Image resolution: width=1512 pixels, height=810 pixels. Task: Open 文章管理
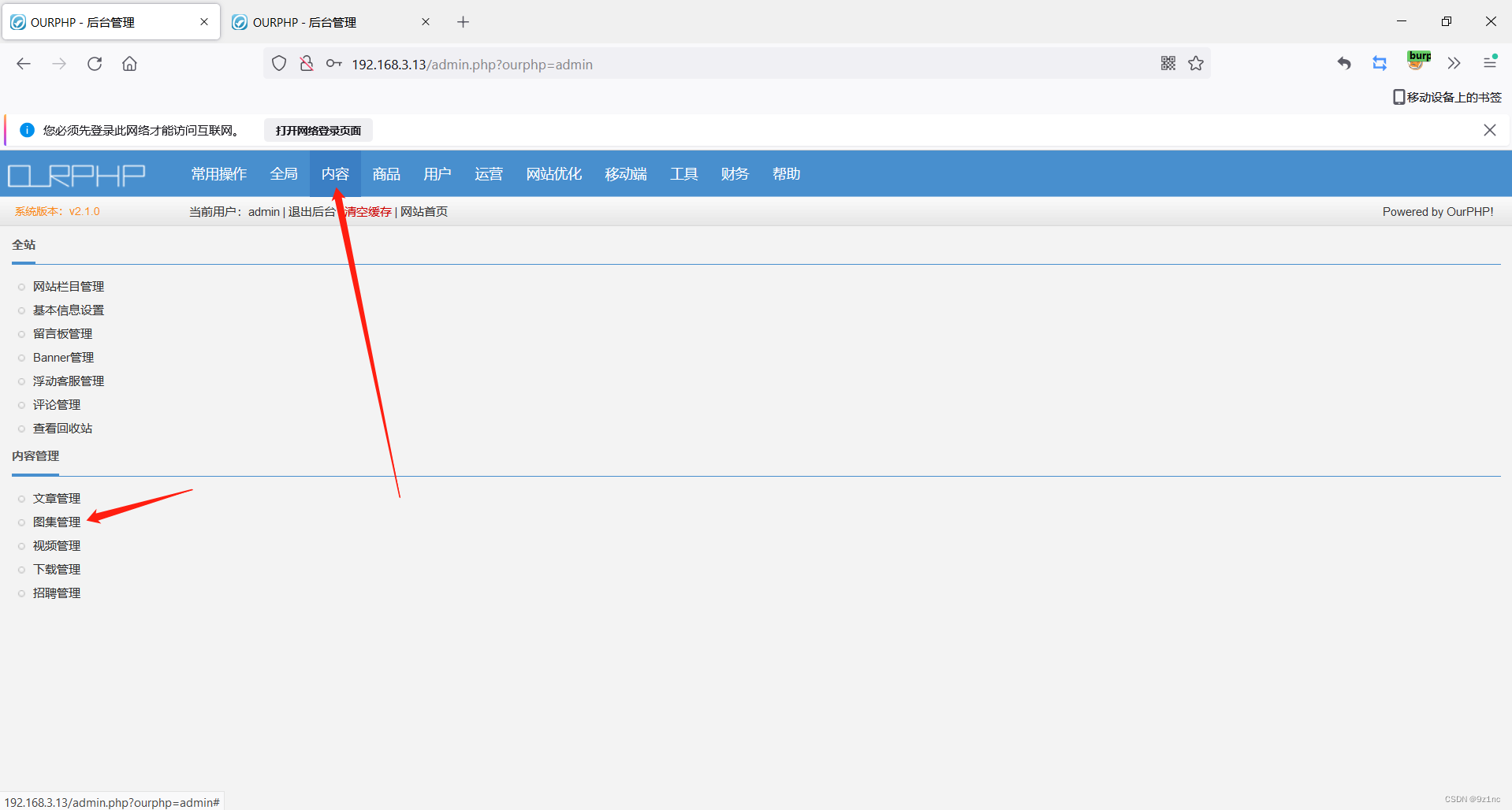click(57, 499)
